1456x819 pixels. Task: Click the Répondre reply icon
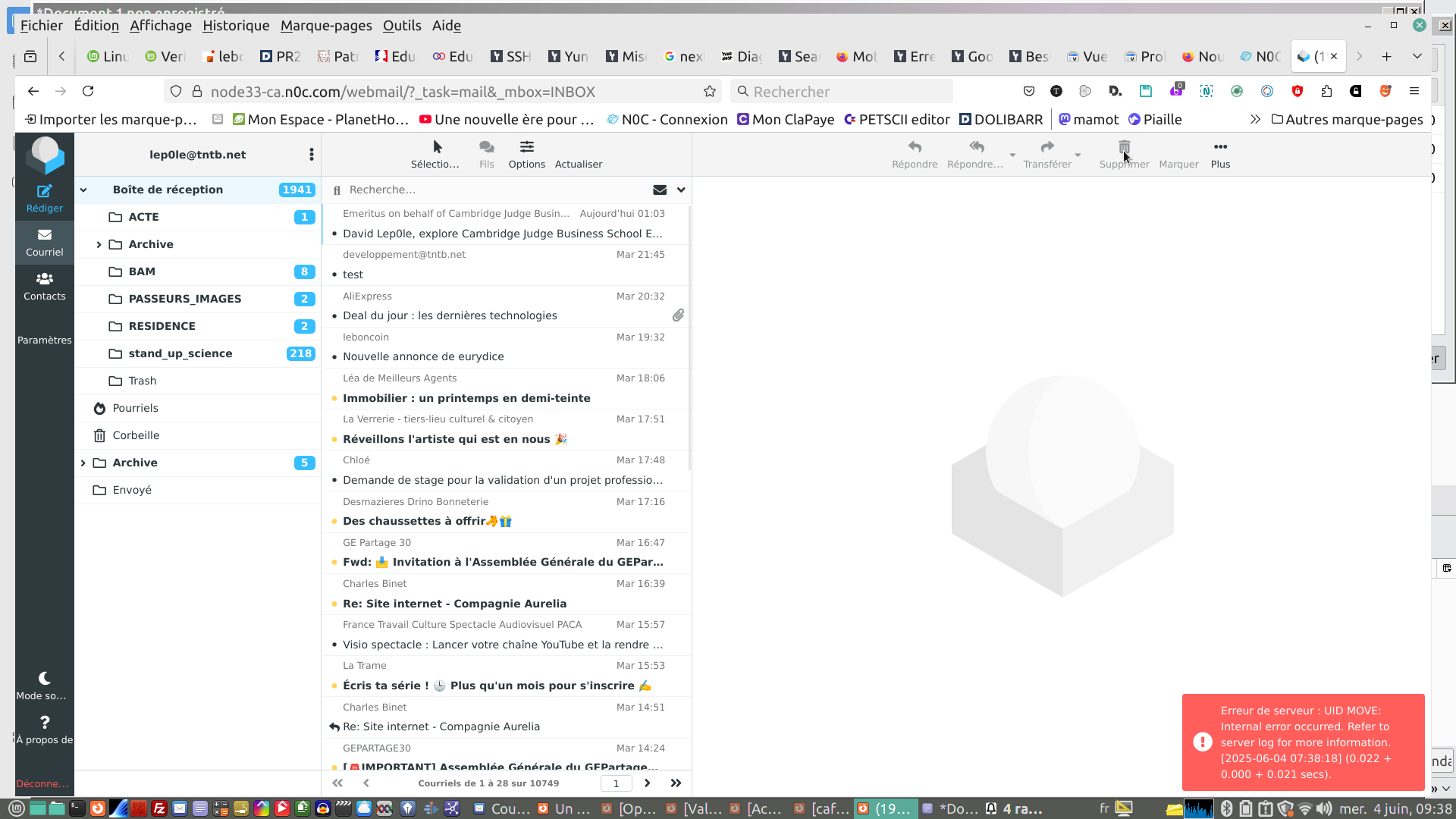[915, 147]
